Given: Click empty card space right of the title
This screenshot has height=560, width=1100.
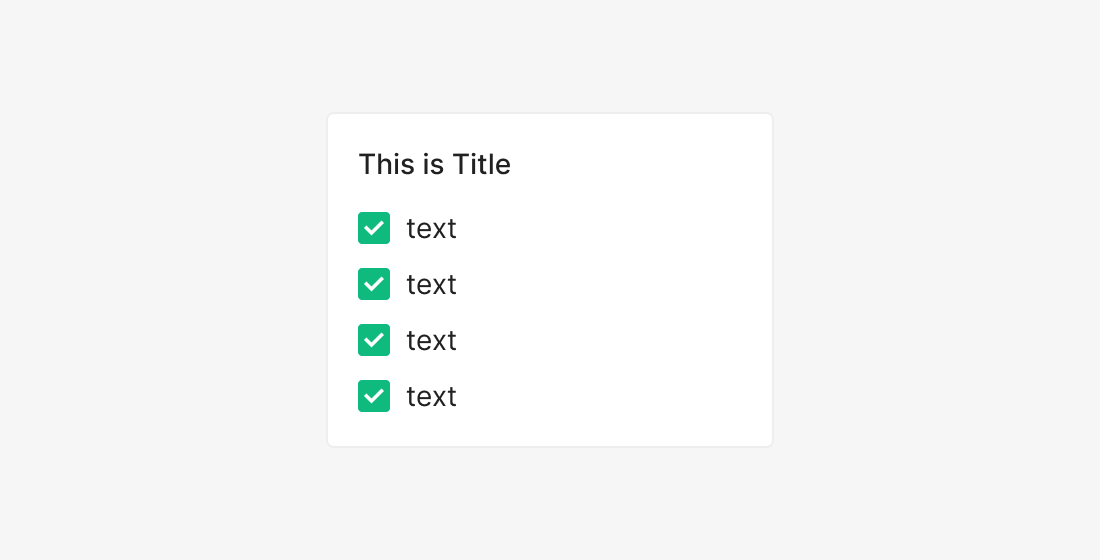Looking at the screenshot, I should tap(640, 164).
